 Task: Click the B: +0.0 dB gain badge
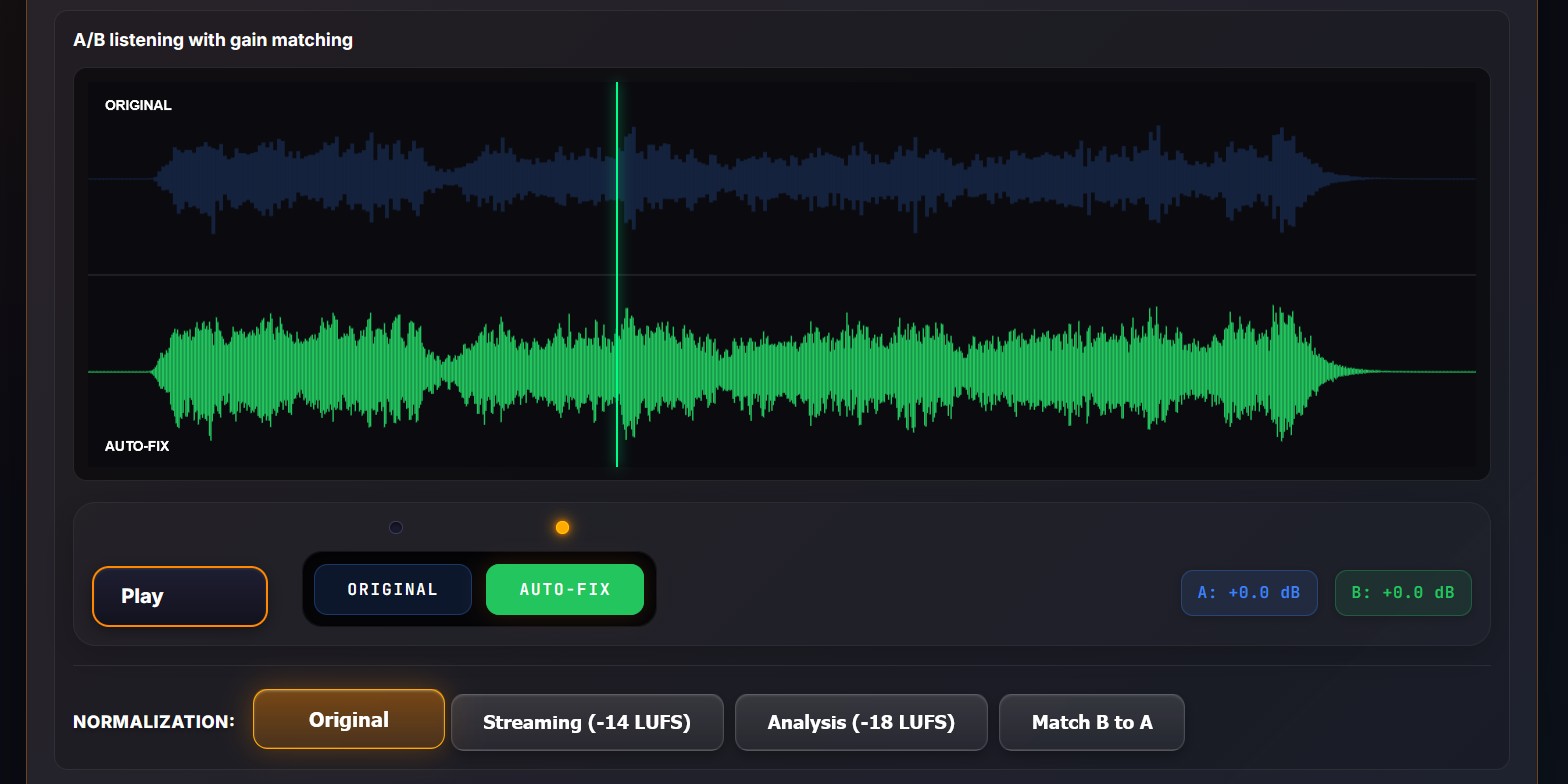pos(1403,593)
